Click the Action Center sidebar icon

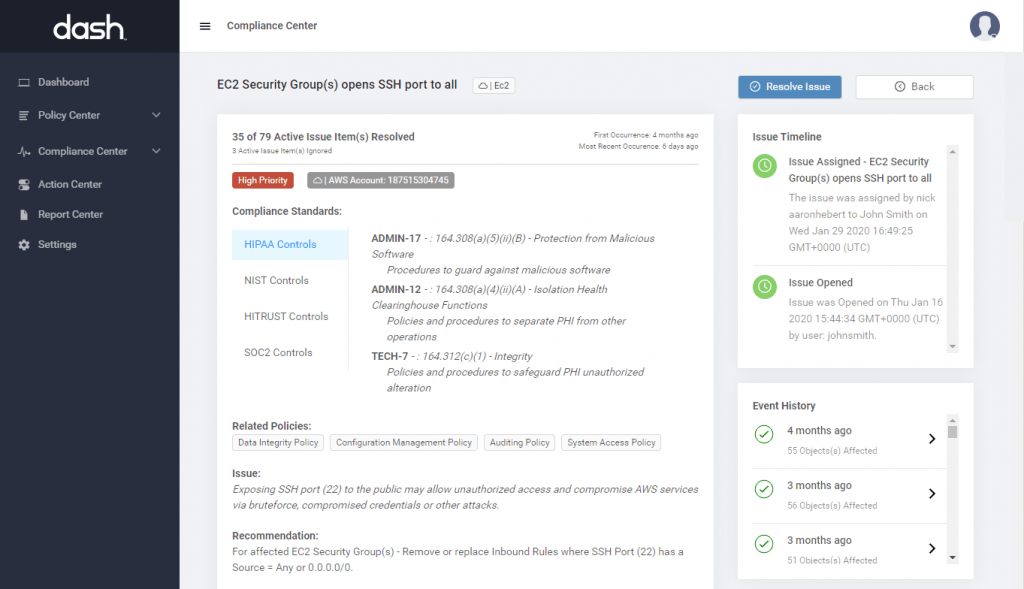coord(24,184)
